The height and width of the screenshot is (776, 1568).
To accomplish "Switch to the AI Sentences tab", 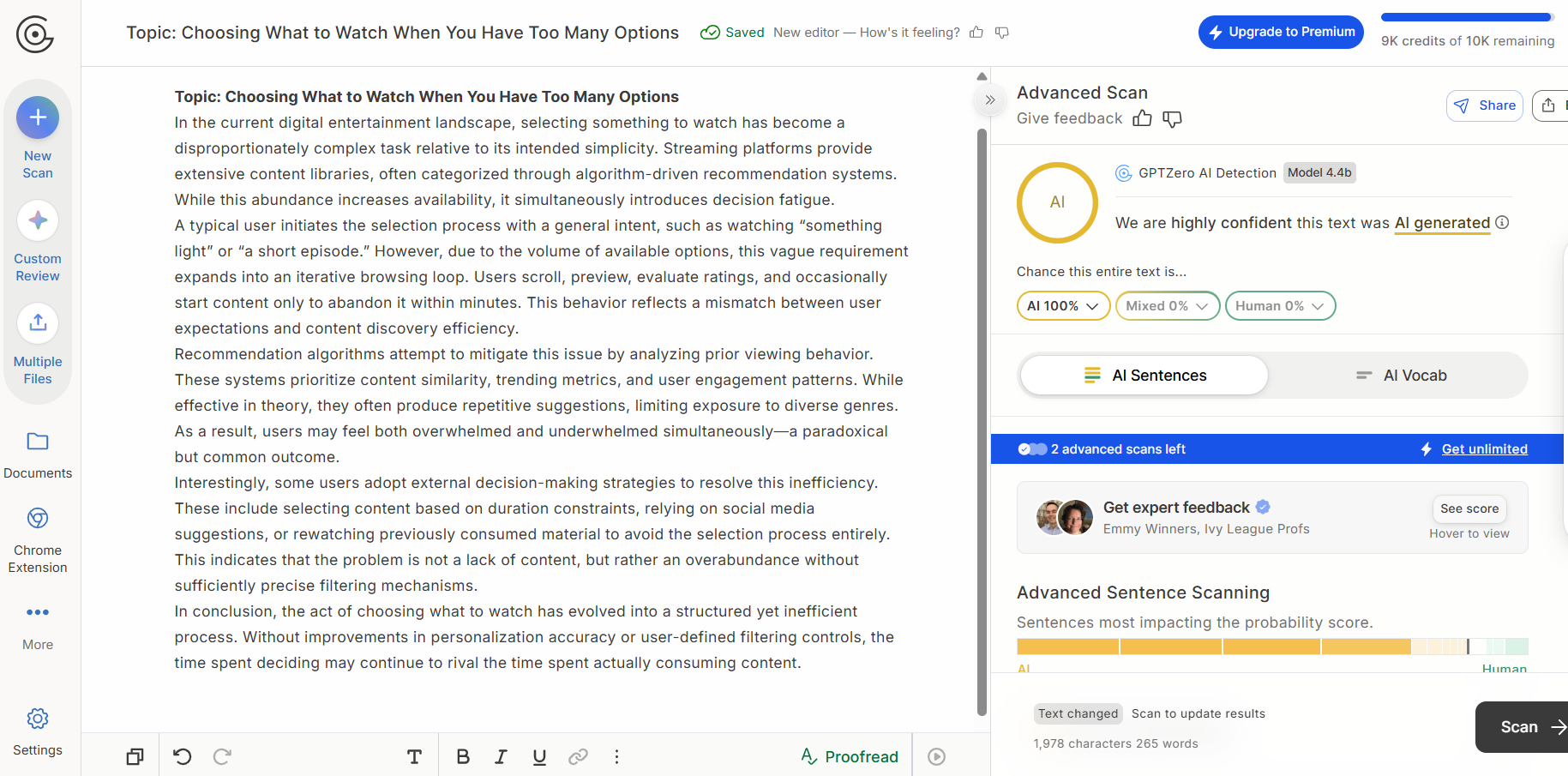I will click(x=1144, y=376).
